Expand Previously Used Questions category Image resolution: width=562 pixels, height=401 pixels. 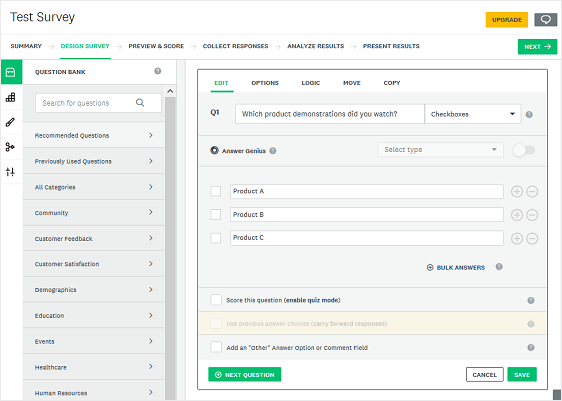coord(94,161)
